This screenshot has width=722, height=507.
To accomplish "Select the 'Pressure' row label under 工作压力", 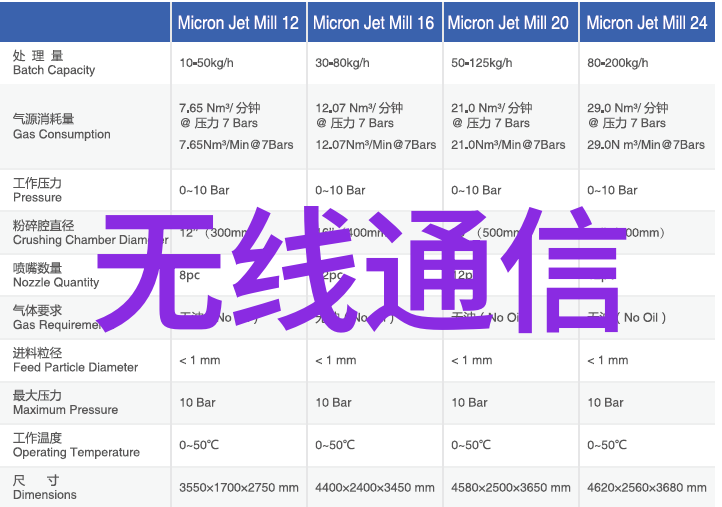I will click(x=37, y=198).
